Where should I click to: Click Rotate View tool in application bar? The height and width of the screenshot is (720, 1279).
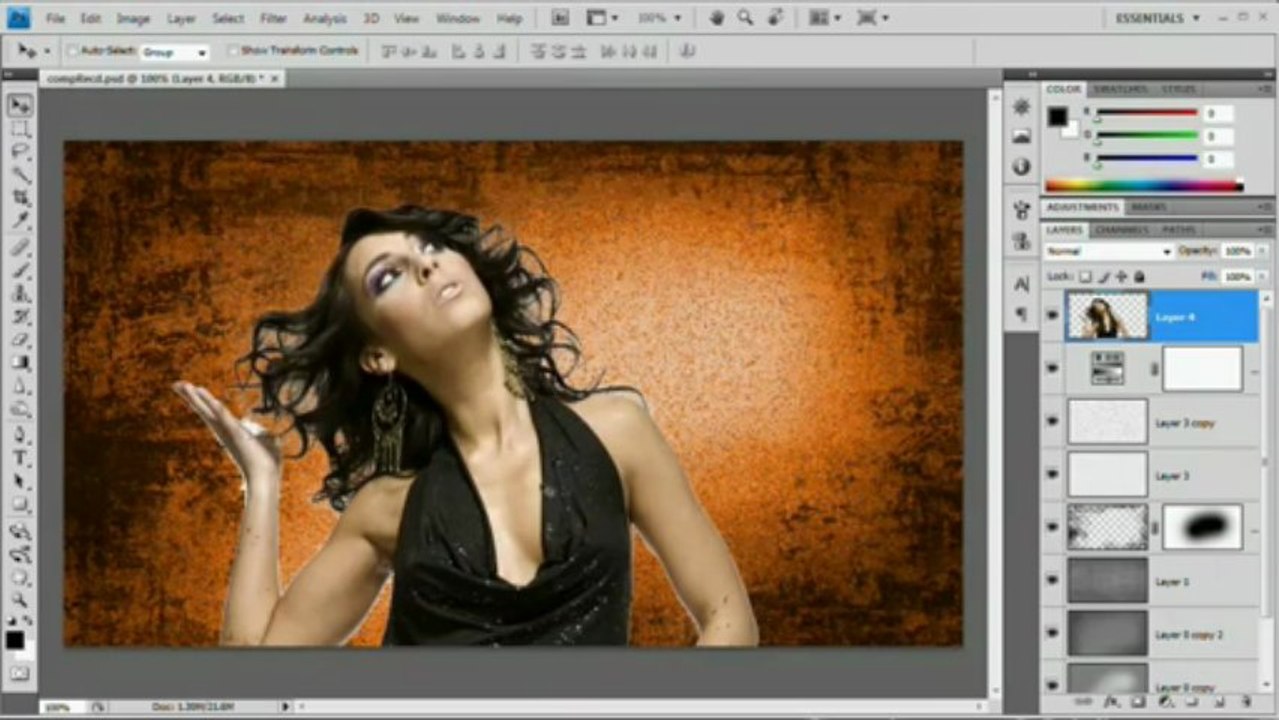coord(775,18)
